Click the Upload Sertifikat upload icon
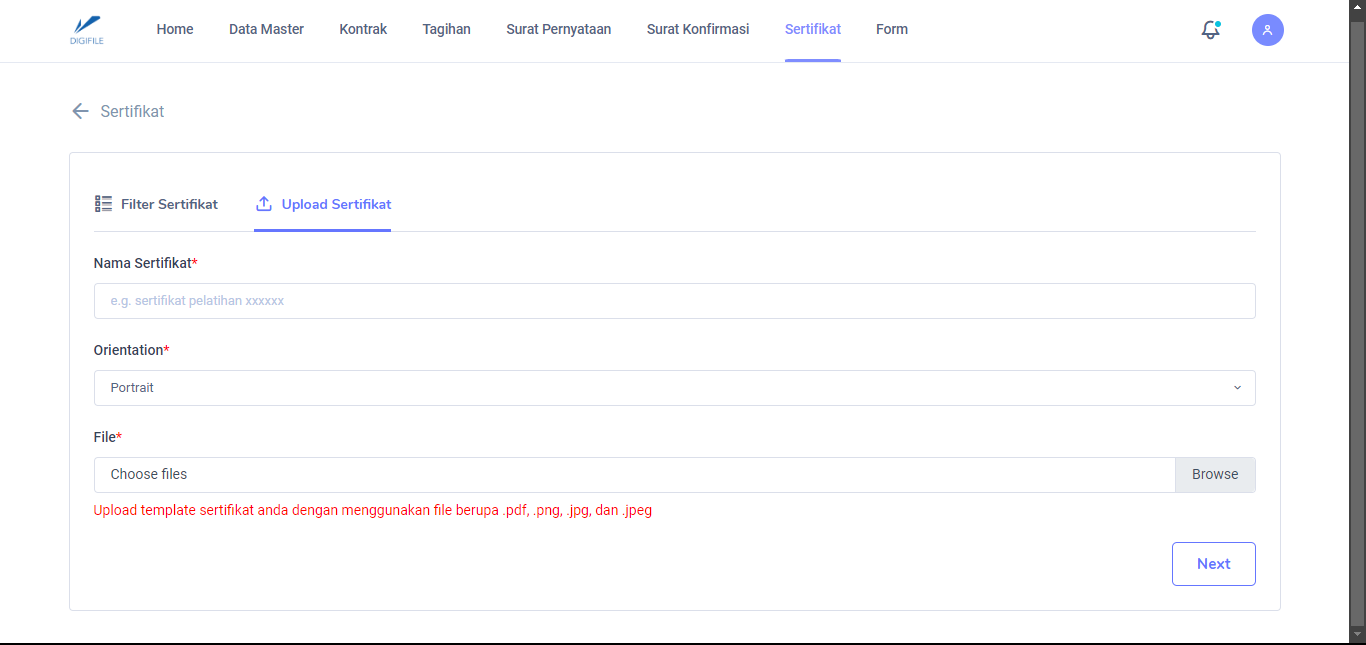Viewport: 1366px width, 645px height. click(264, 204)
